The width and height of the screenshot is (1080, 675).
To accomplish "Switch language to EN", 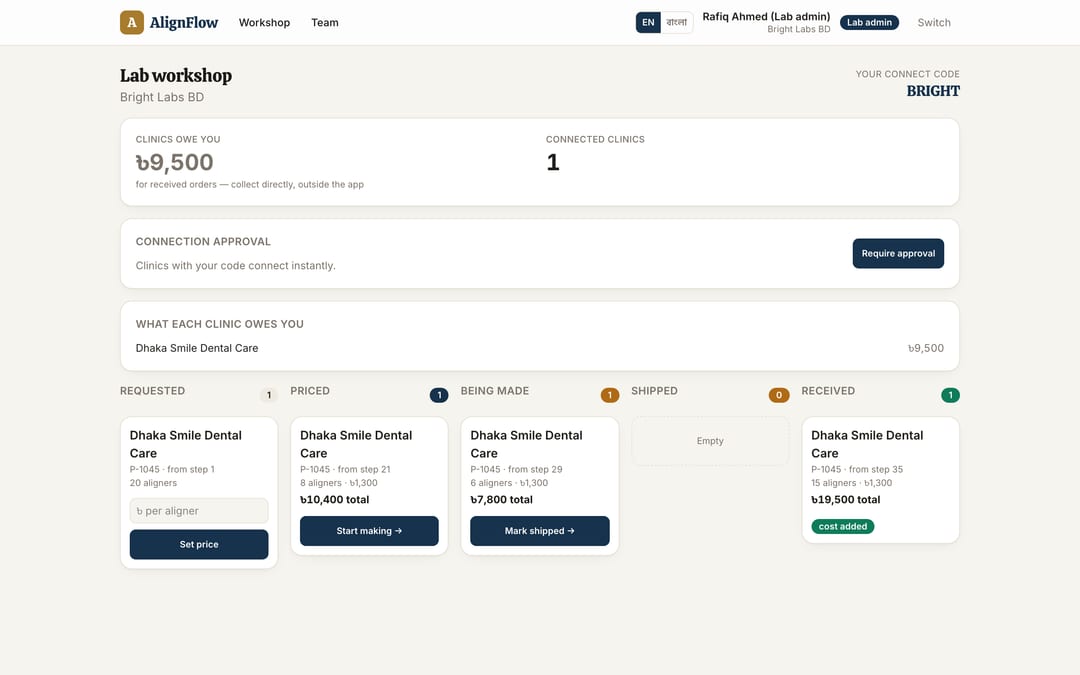I will coord(648,23).
